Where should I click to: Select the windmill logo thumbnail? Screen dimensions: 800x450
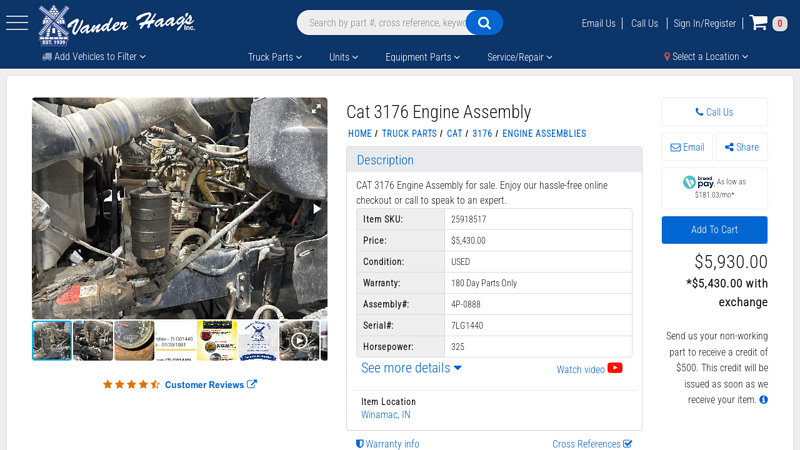(x=258, y=340)
